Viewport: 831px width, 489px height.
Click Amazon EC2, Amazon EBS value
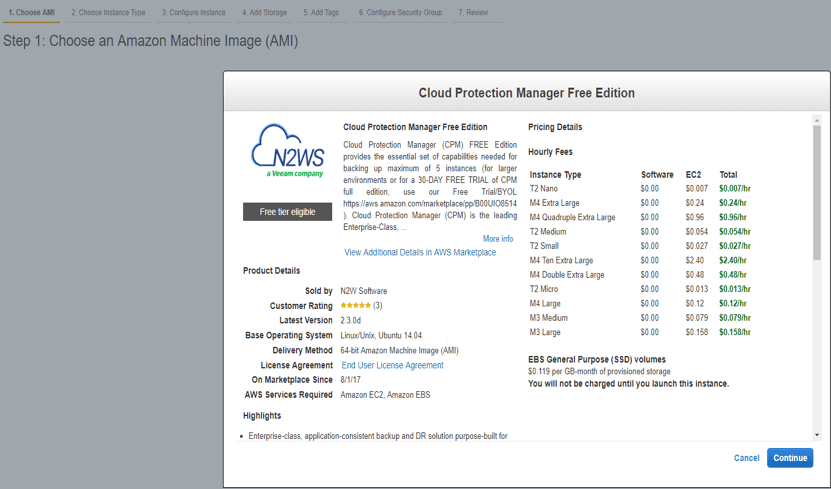385,395
